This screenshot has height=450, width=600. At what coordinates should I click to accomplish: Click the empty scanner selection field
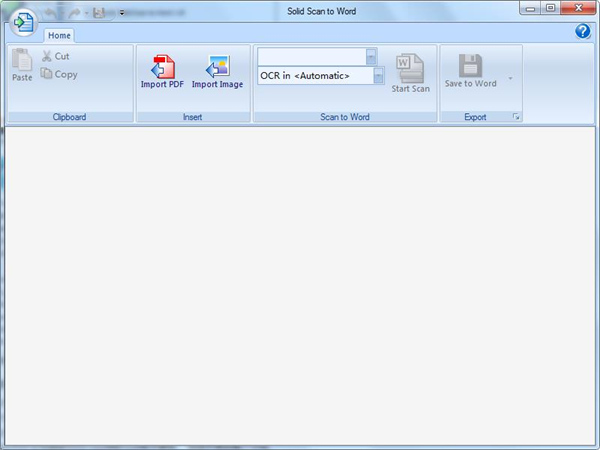click(312, 57)
